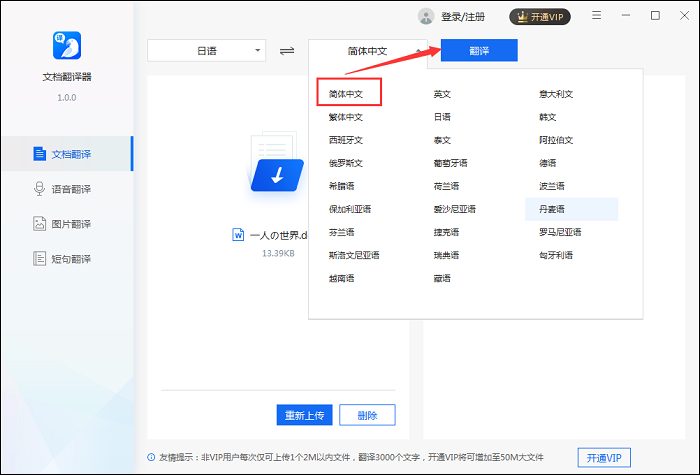
Task: Choose 葡萄牙语 from the list
Action: pos(450,163)
